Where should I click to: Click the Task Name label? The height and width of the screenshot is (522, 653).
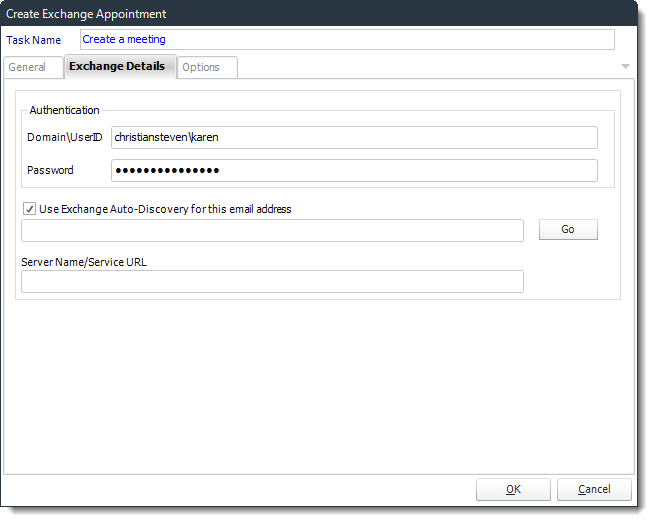(x=34, y=40)
